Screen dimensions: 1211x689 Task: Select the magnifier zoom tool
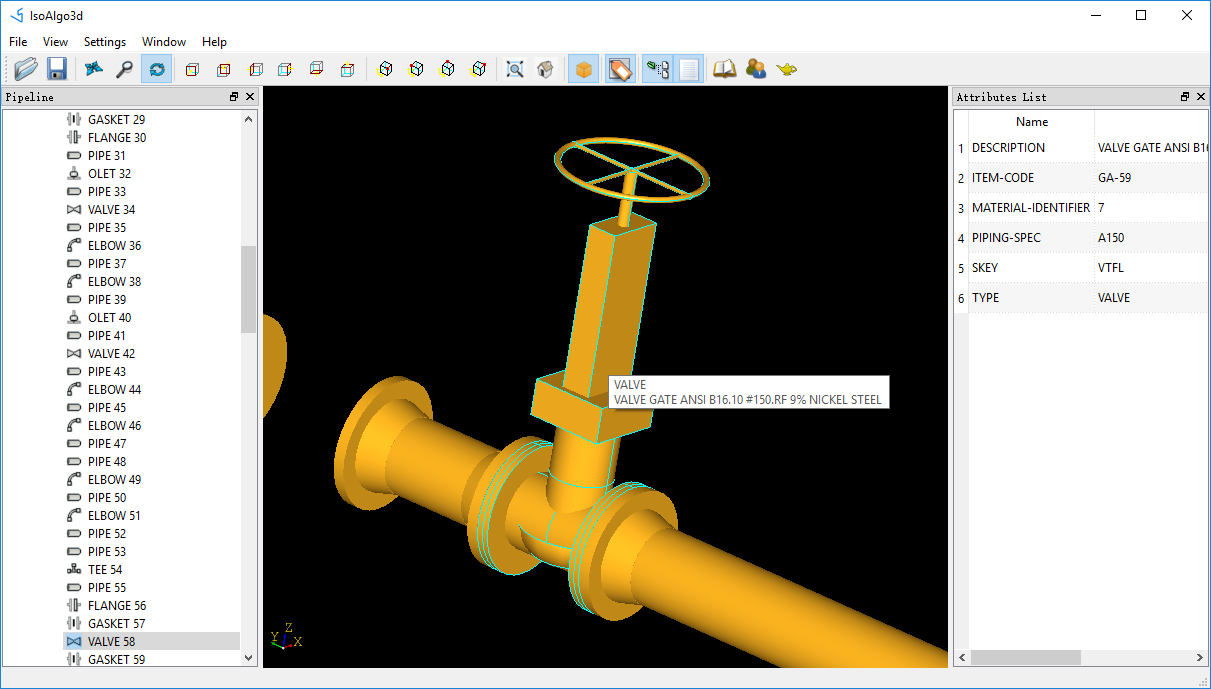click(124, 69)
